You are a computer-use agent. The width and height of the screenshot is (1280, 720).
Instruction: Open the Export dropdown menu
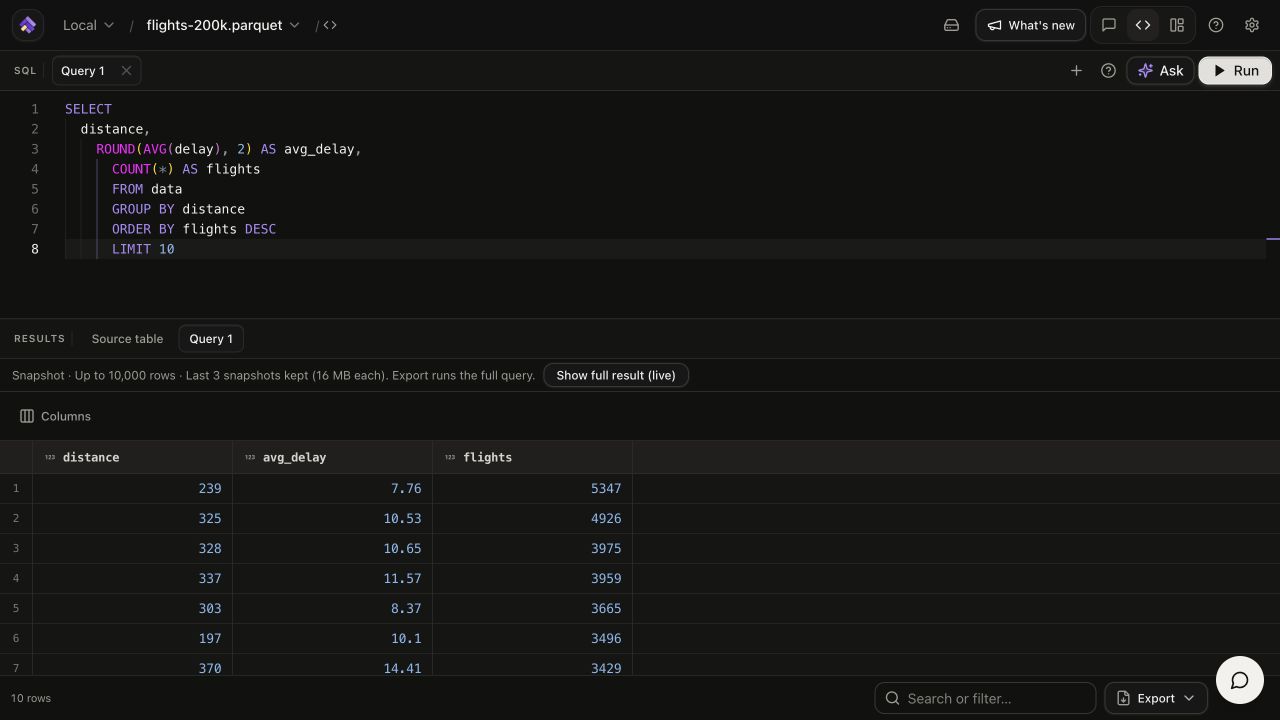1156,698
